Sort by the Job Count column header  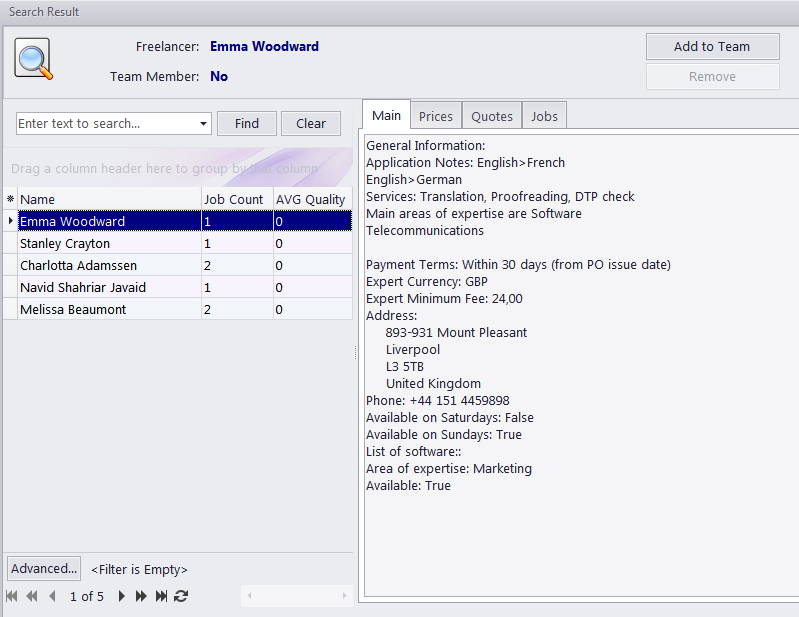[x=237, y=199]
